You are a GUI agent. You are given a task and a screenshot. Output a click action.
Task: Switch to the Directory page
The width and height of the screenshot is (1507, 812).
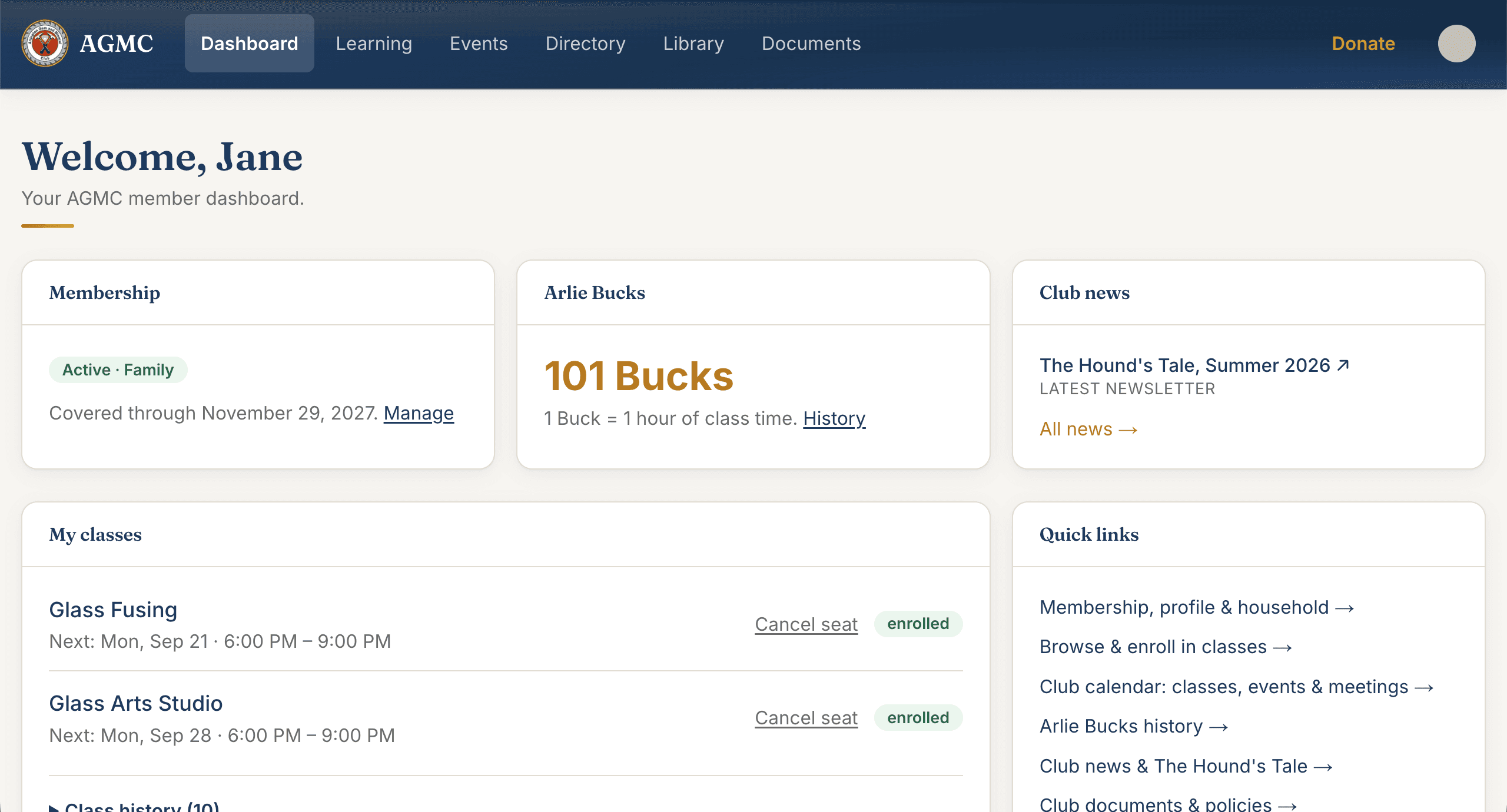coord(585,44)
